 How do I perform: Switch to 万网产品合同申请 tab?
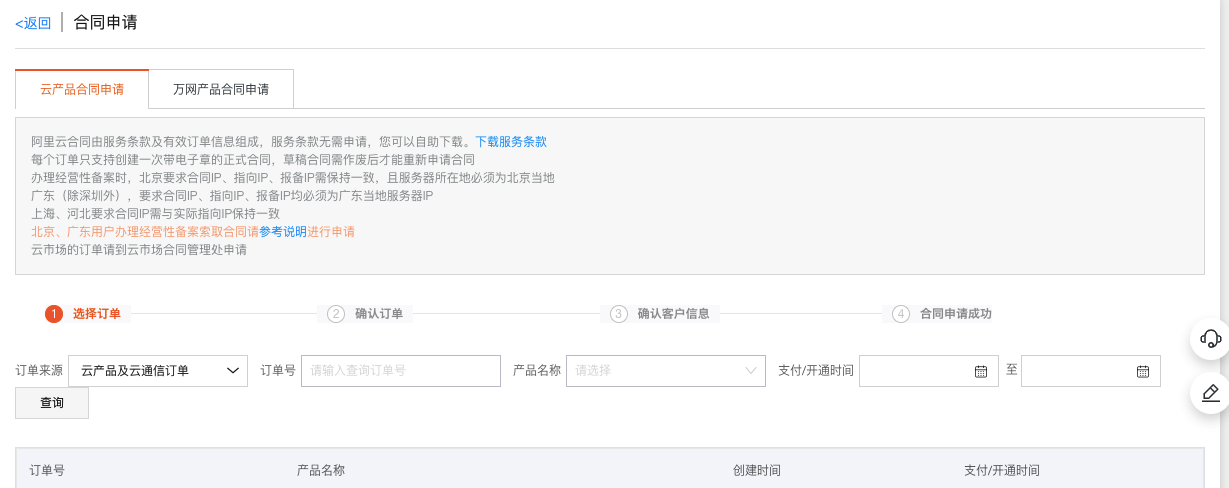point(221,89)
